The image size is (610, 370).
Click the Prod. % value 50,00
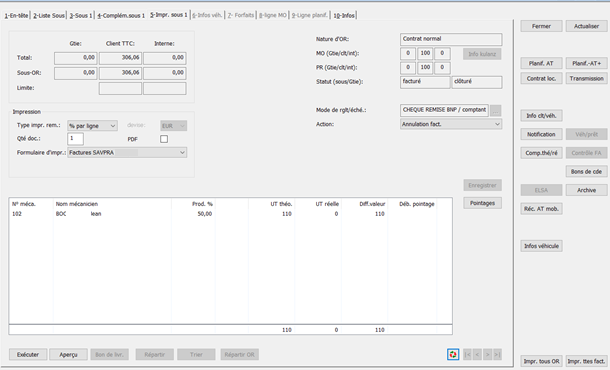tap(205, 214)
